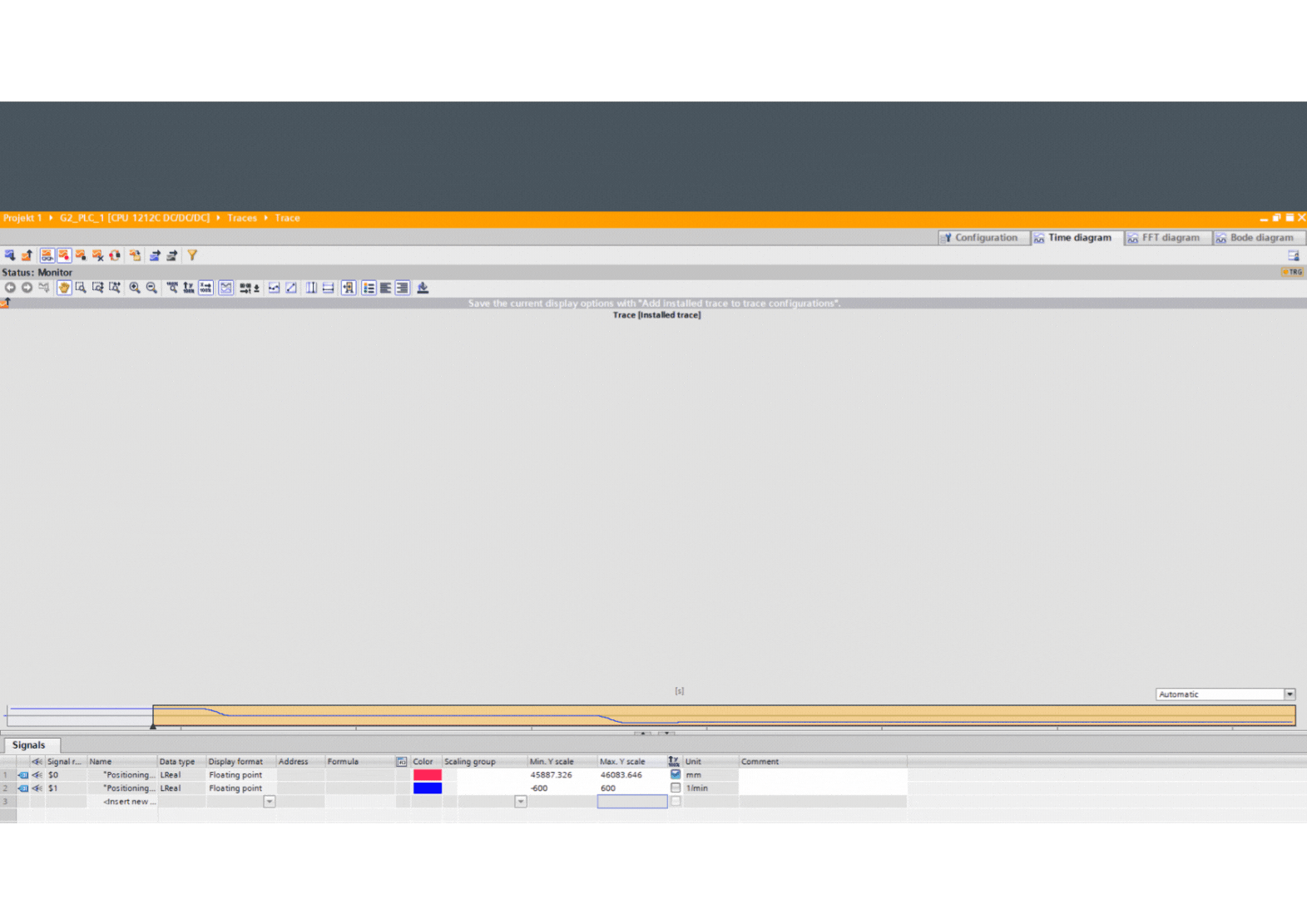1307x924 pixels.
Task: Click the TRG trigger indicator icon
Action: (x=1292, y=272)
